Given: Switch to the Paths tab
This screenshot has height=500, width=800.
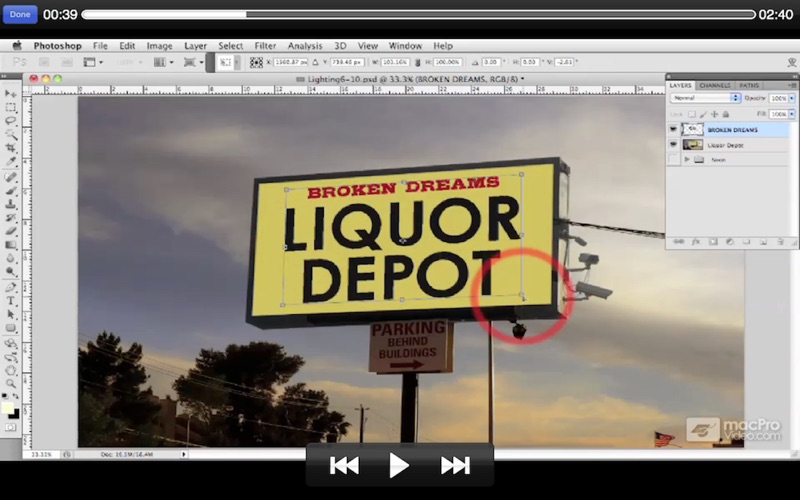Looking at the screenshot, I should click(x=749, y=85).
